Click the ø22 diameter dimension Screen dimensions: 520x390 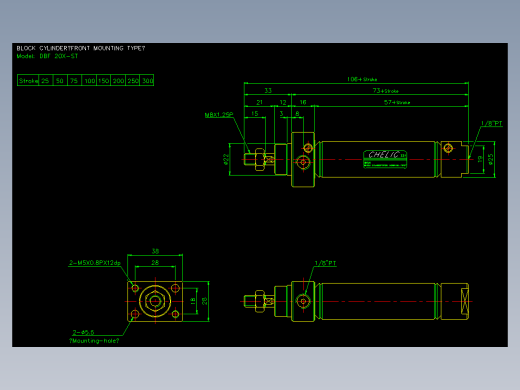pos(226,159)
